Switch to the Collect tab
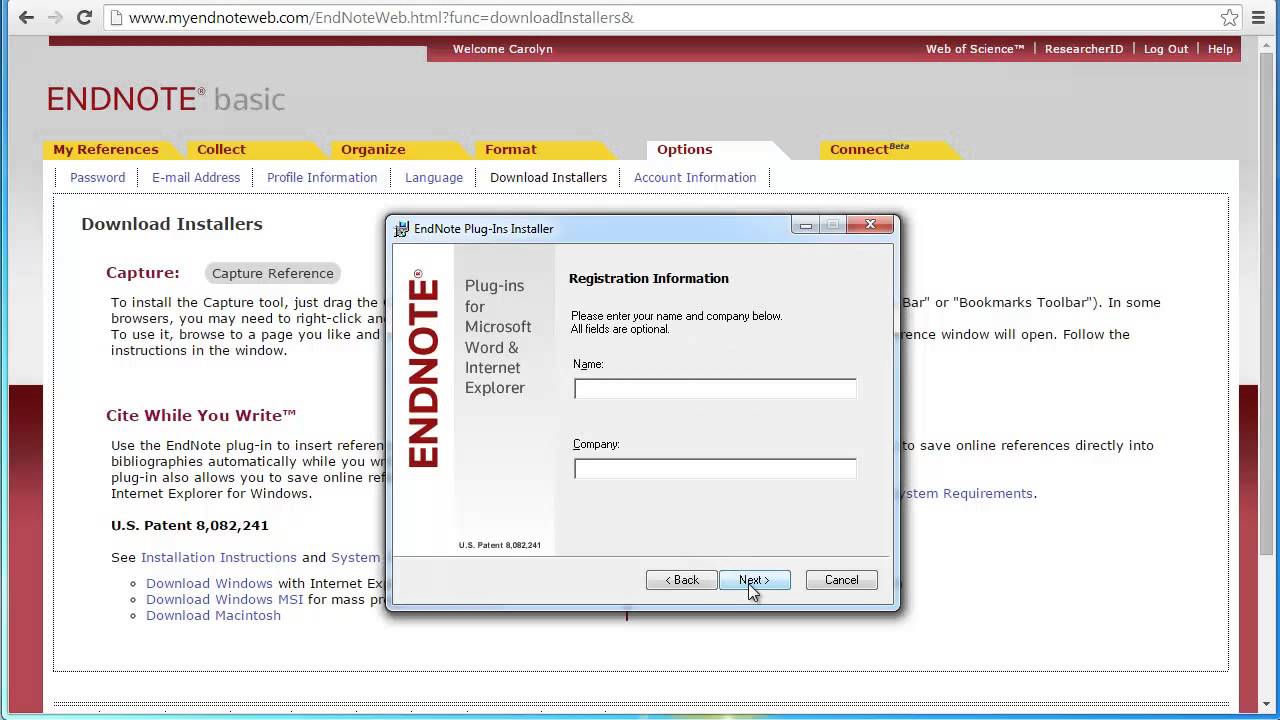1280x720 pixels. [x=221, y=149]
